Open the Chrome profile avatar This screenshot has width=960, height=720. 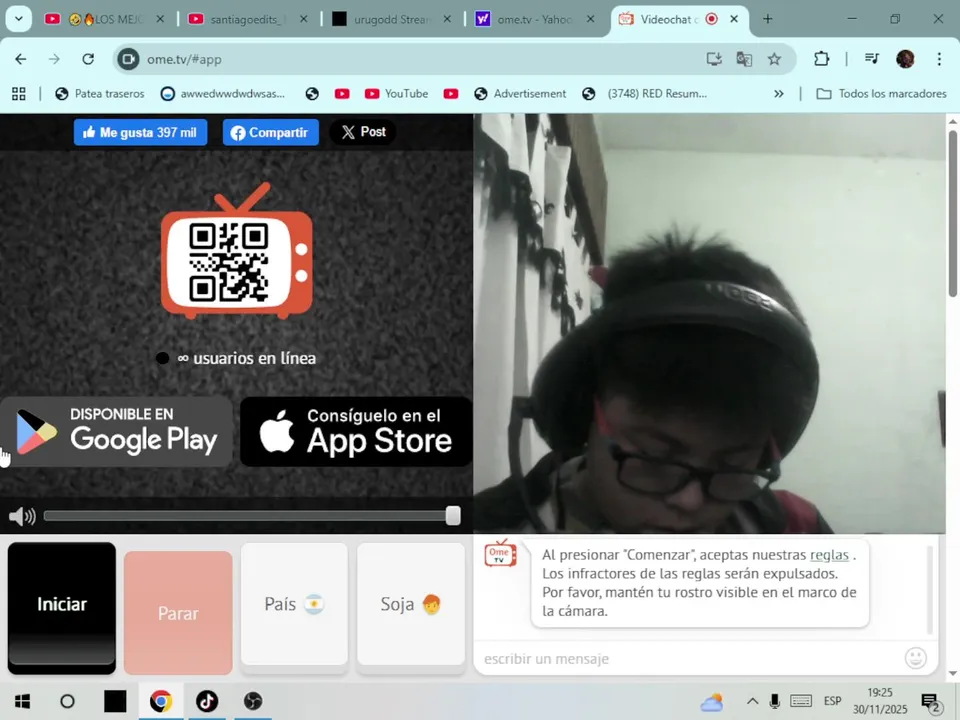905,59
